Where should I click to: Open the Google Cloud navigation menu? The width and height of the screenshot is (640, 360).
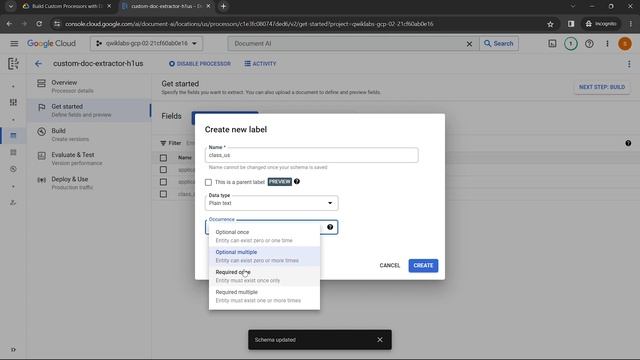coord(14,44)
